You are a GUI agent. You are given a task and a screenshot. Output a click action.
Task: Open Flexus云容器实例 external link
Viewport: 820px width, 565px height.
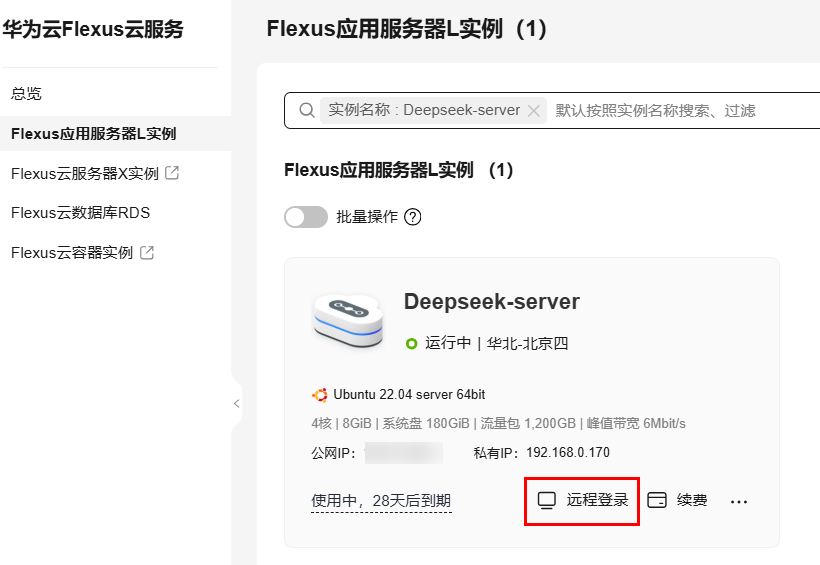click(x=82, y=252)
